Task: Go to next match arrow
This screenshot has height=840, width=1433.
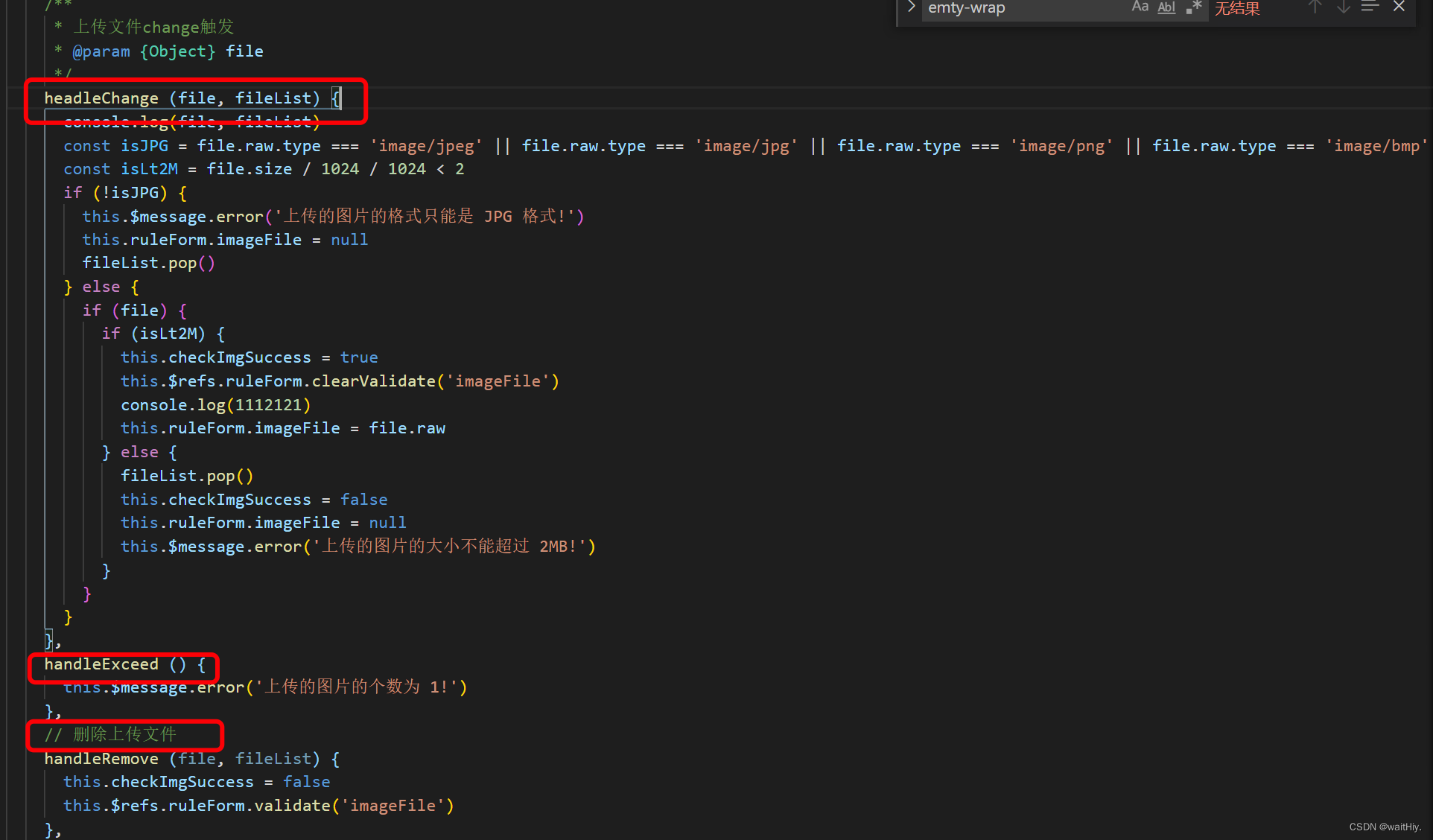Action: [1343, 7]
